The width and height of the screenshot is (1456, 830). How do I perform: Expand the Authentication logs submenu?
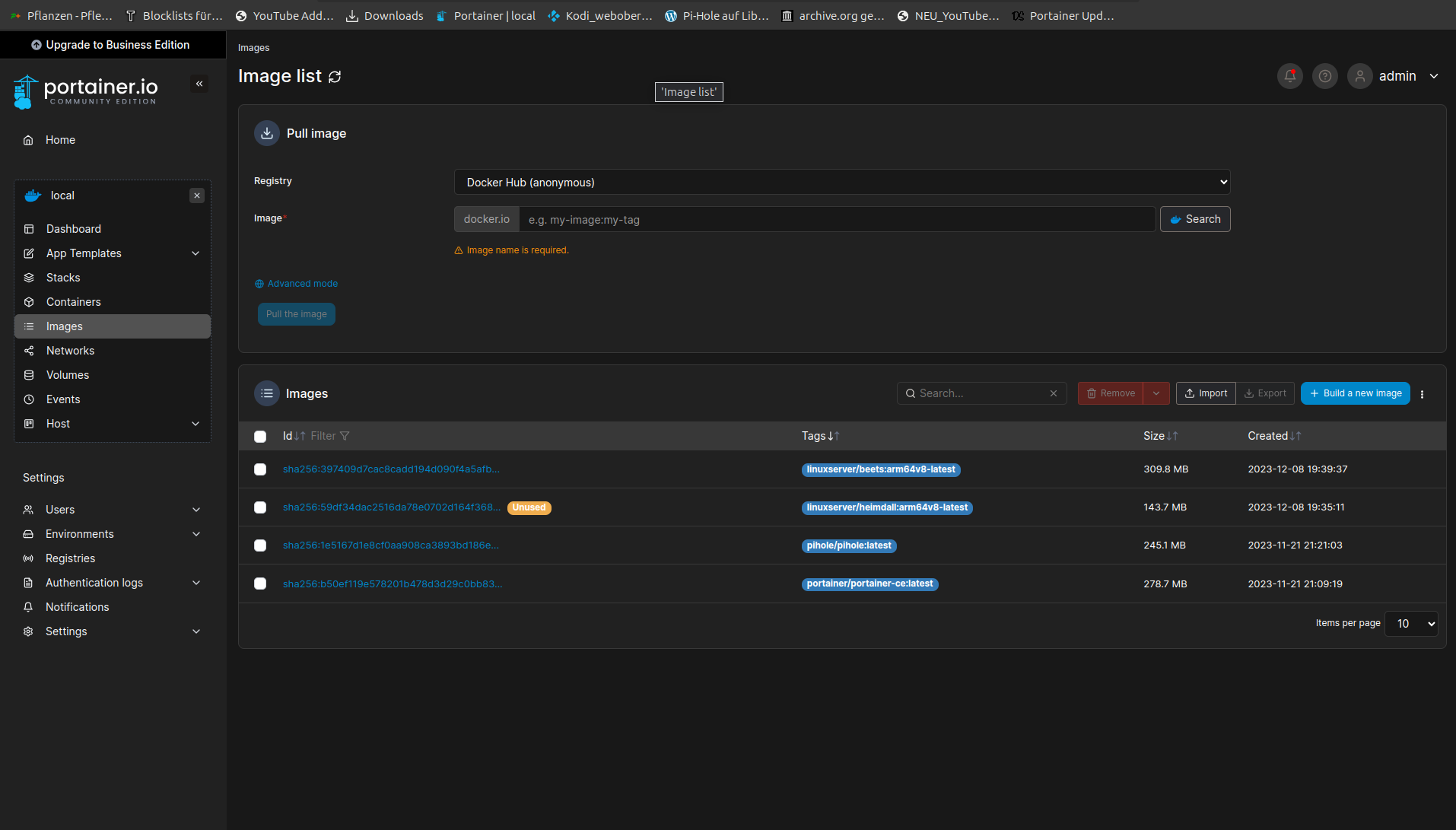(196, 583)
